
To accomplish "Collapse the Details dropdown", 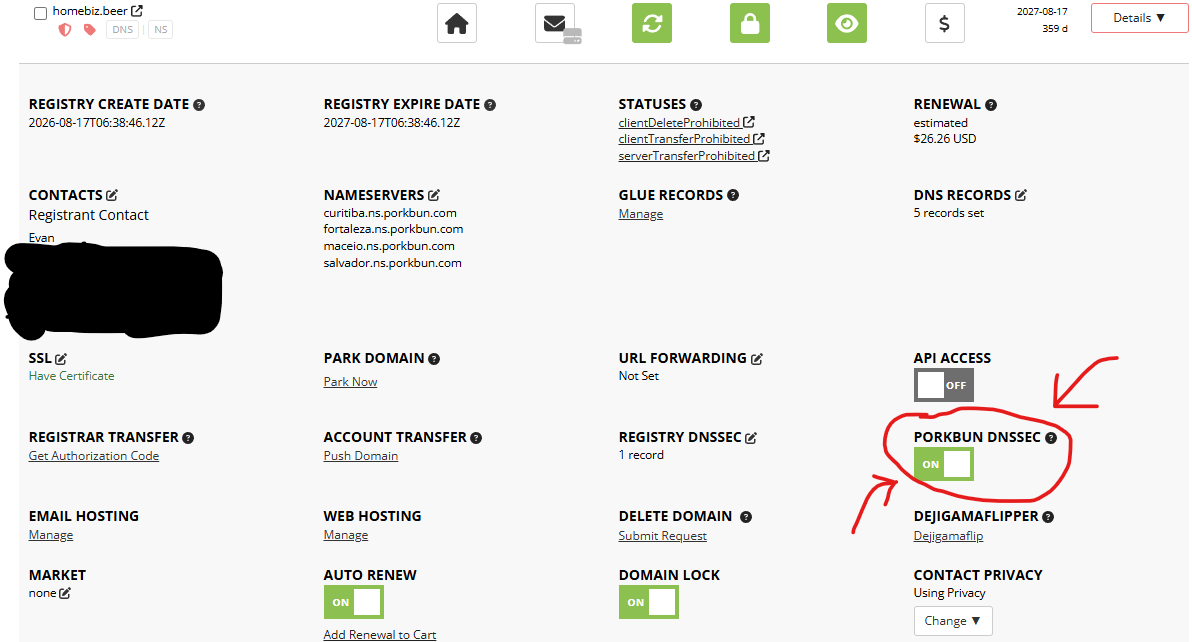I will pos(1139,18).
